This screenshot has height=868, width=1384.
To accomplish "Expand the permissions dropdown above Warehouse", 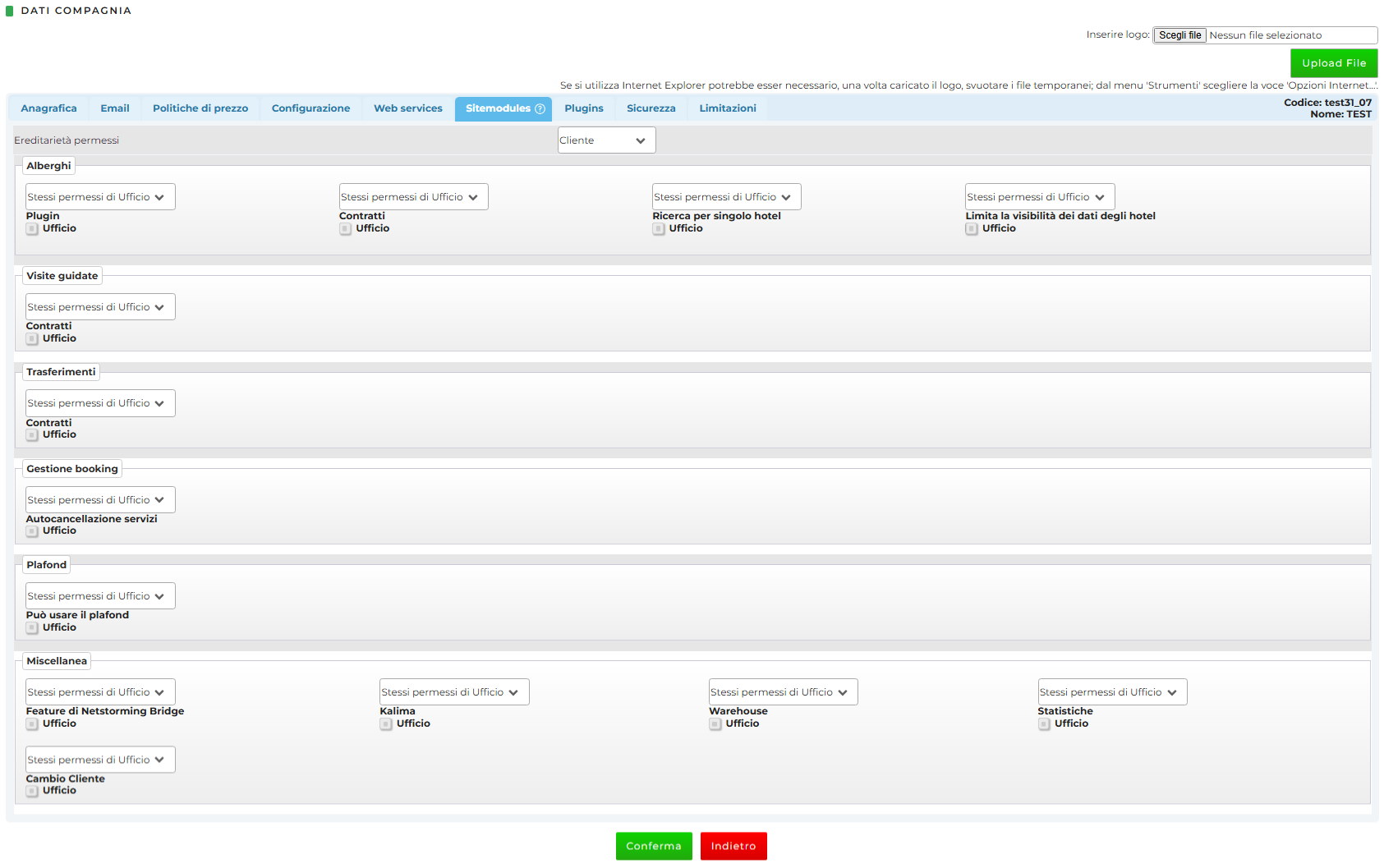I will click(783, 692).
